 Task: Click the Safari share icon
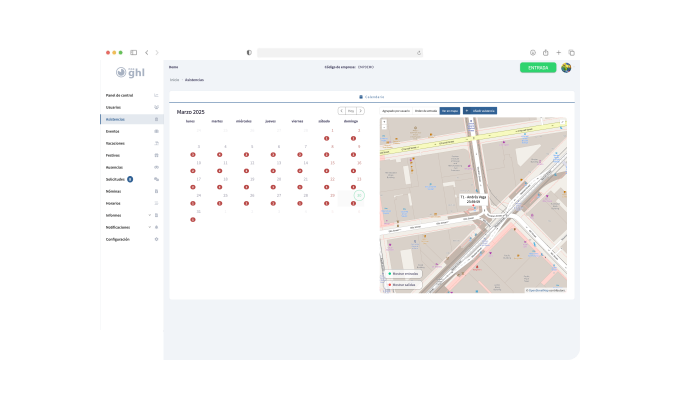[x=547, y=52]
